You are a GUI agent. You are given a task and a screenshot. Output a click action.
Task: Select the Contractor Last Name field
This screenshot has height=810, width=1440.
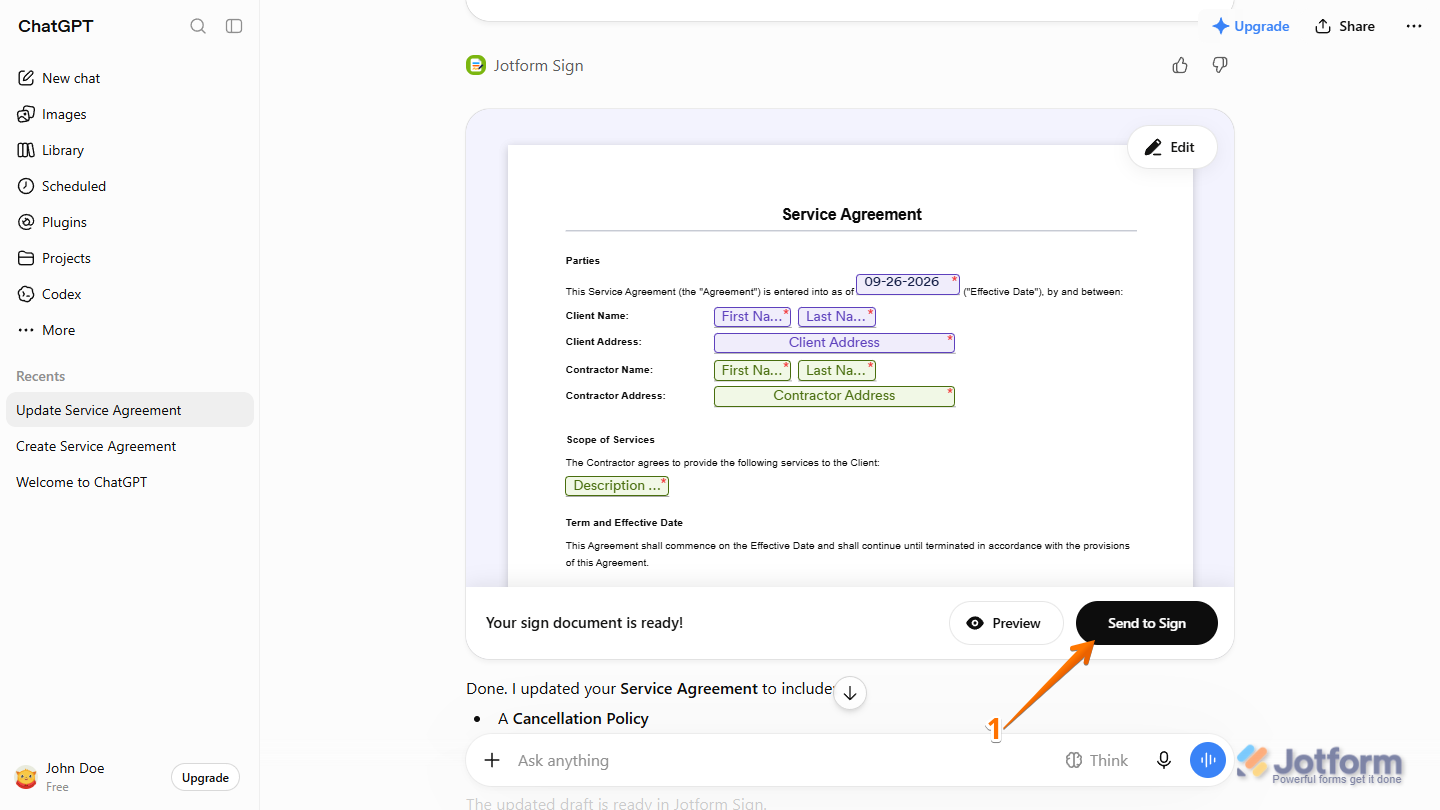[837, 370]
